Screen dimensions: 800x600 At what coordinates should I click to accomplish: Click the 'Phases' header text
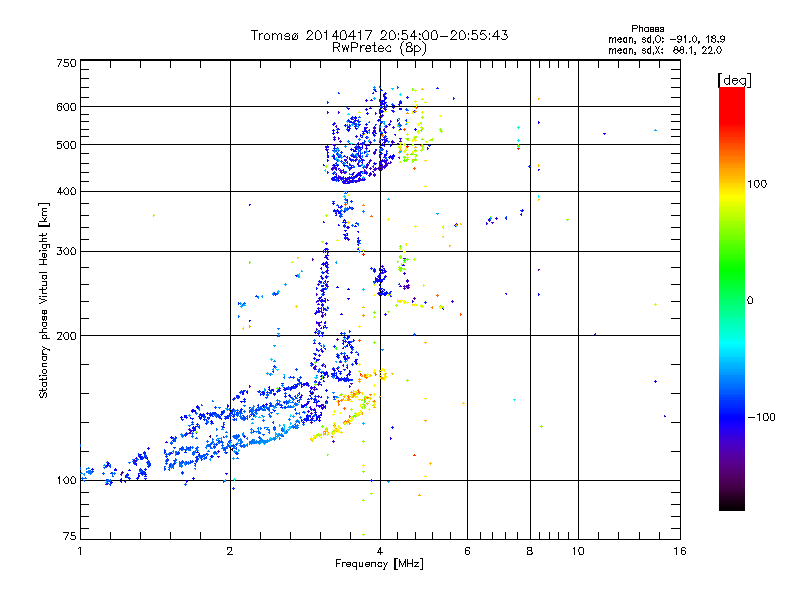tap(647, 29)
